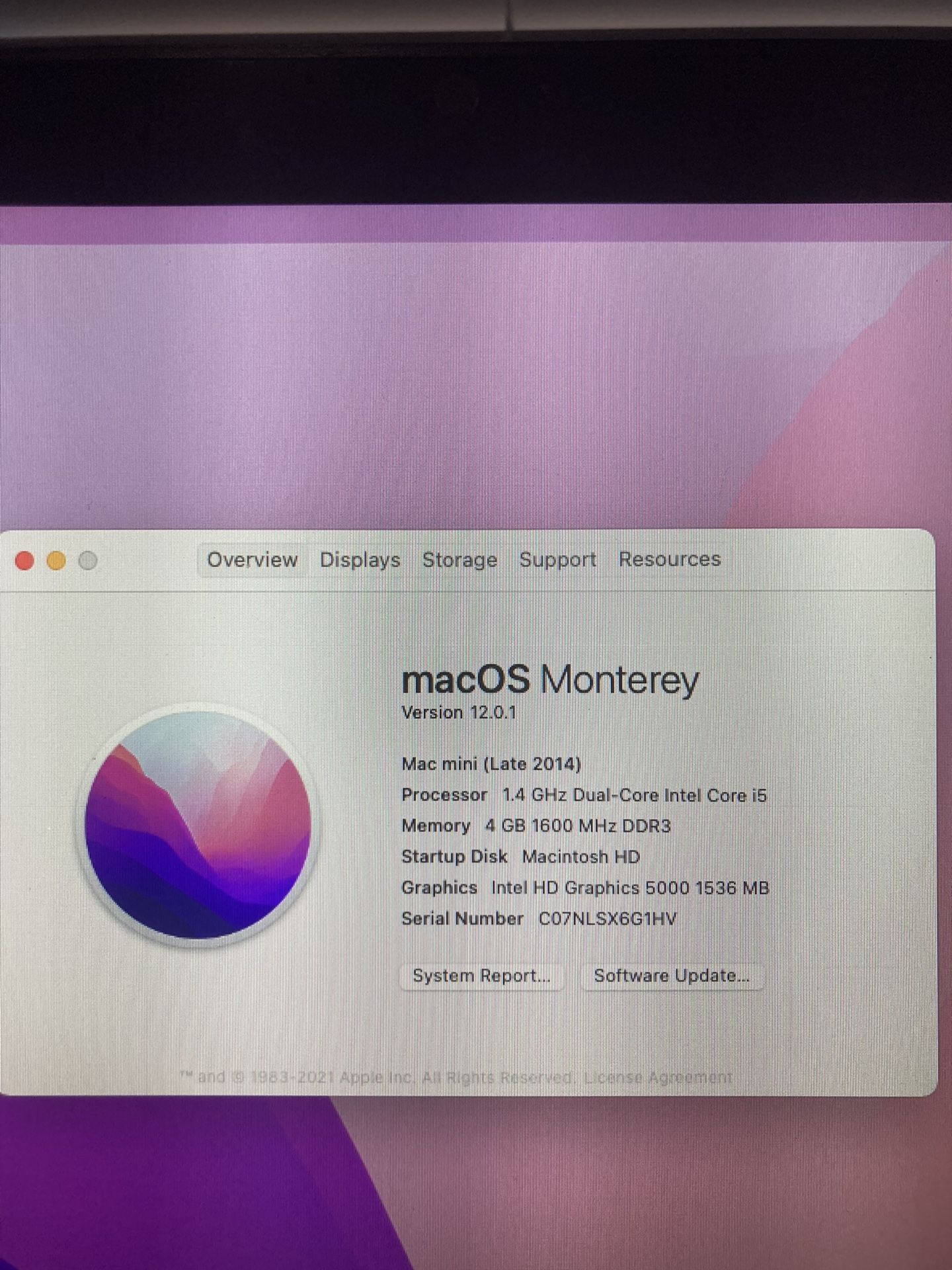Open the Storage tab
The width and height of the screenshot is (952, 1270).
point(459,560)
